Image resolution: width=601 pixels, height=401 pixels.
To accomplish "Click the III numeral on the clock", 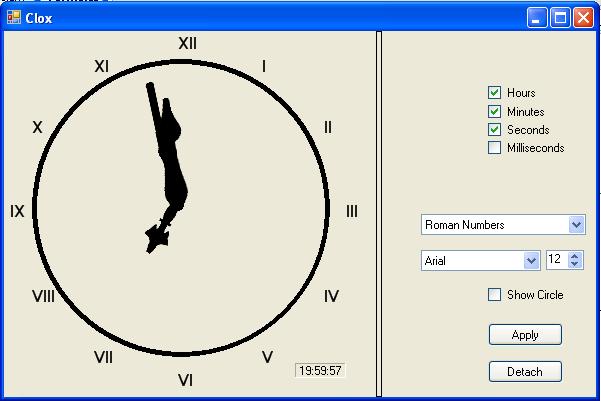I will (352, 211).
